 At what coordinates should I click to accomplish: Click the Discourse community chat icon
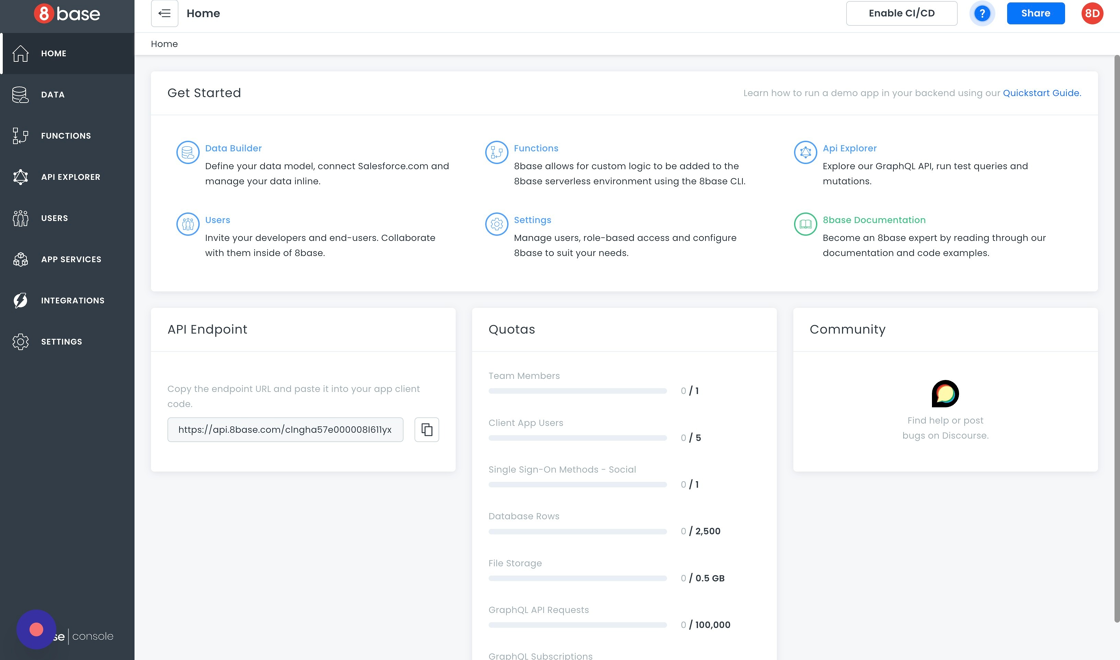945,394
